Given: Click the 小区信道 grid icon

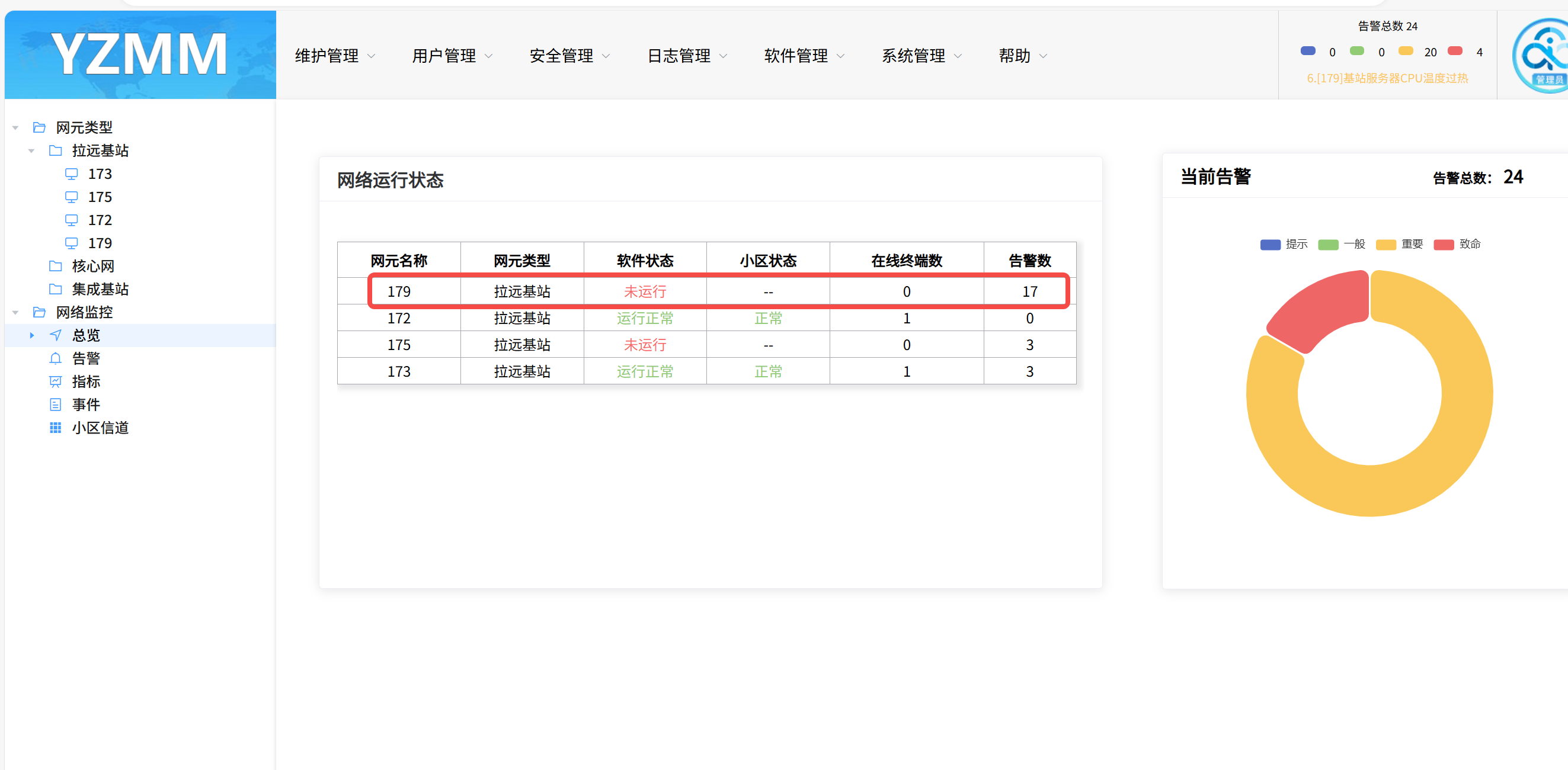Looking at the screenshot, I should tap(55, 428).
